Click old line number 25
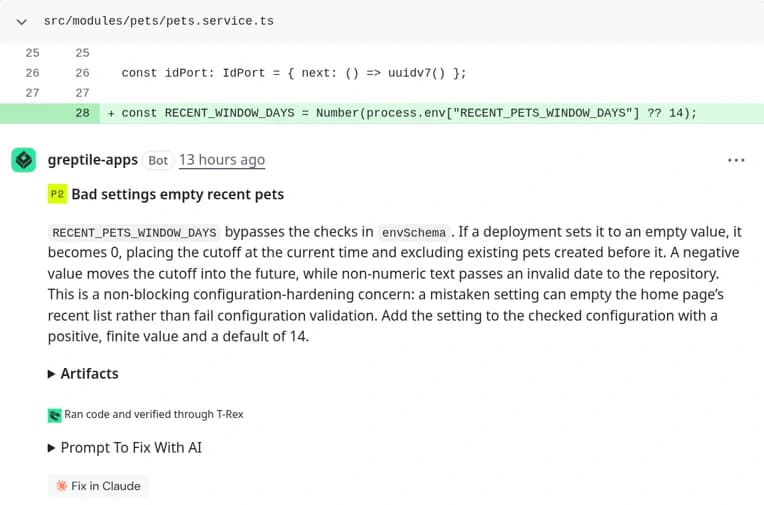Viewport: 764px width, 505px height. click(32, 53)
